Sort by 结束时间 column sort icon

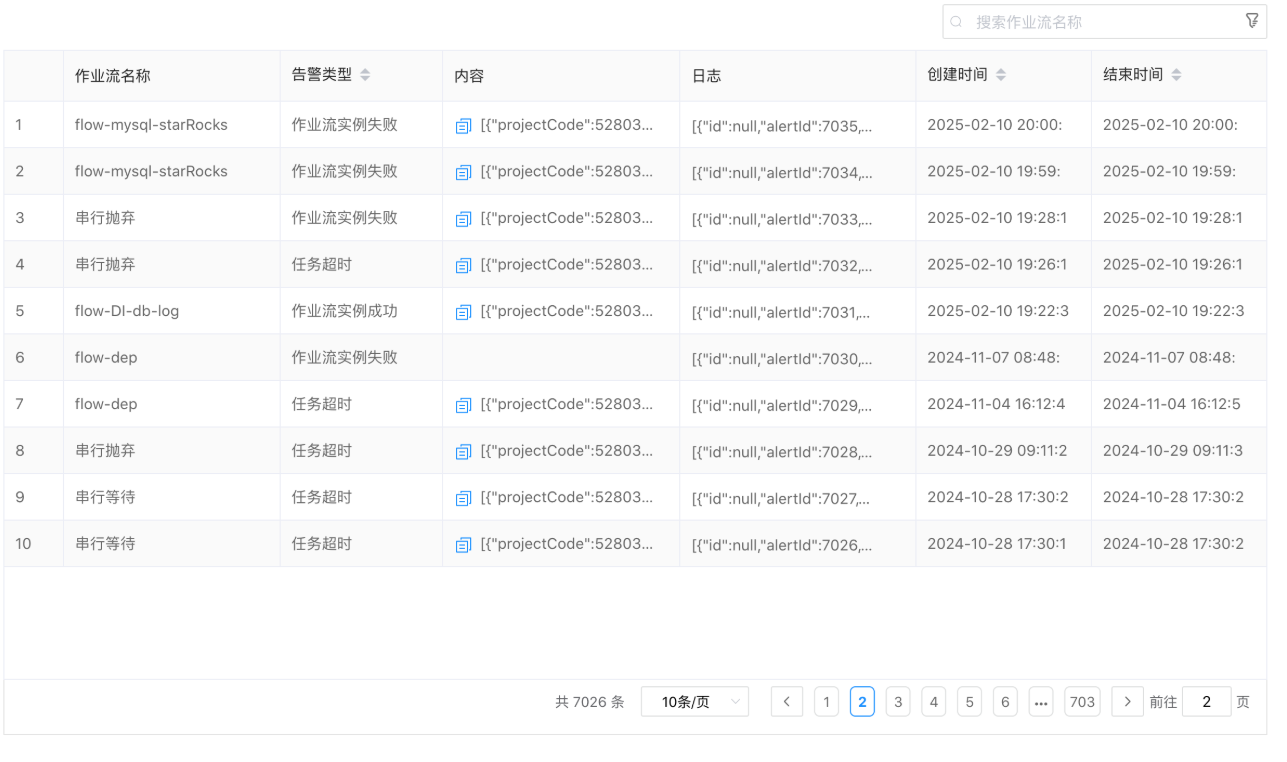[1176, 75]
